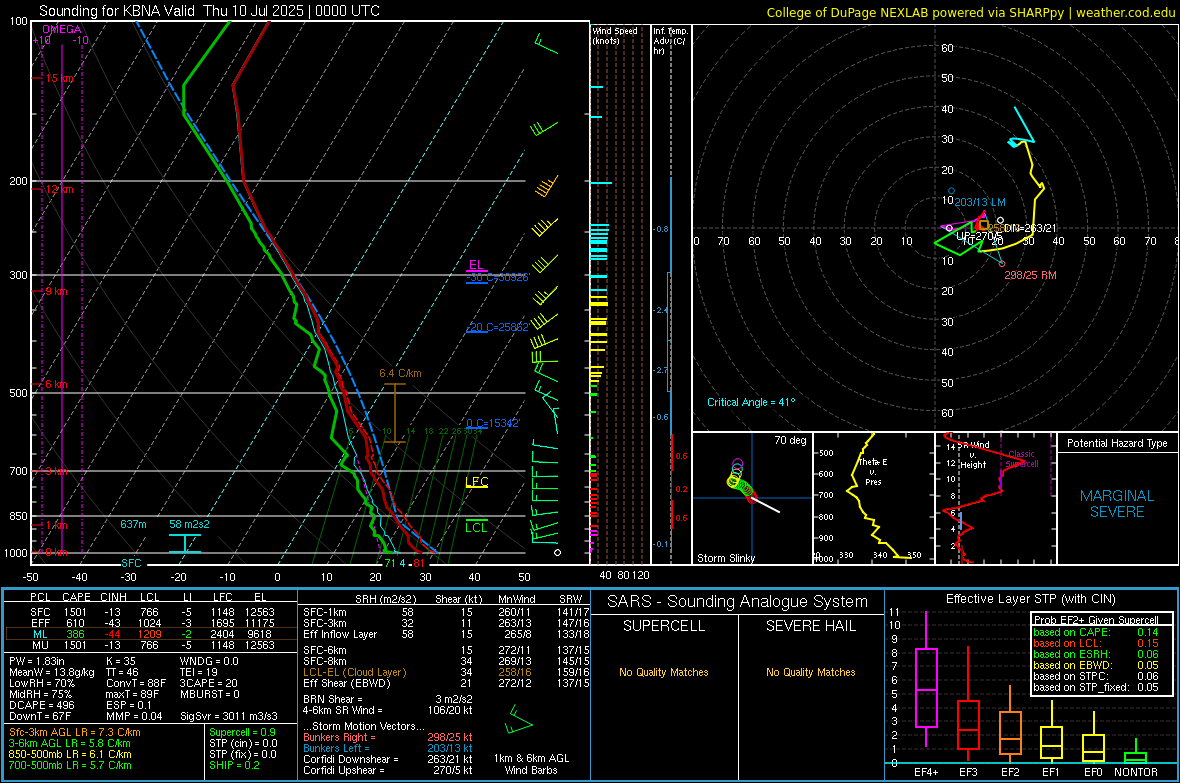The height and width of the screenshot is (783, 1180).
Task: Select the 'LCL-EL (Cloud Layer)' row
Action: pos(446,672)
